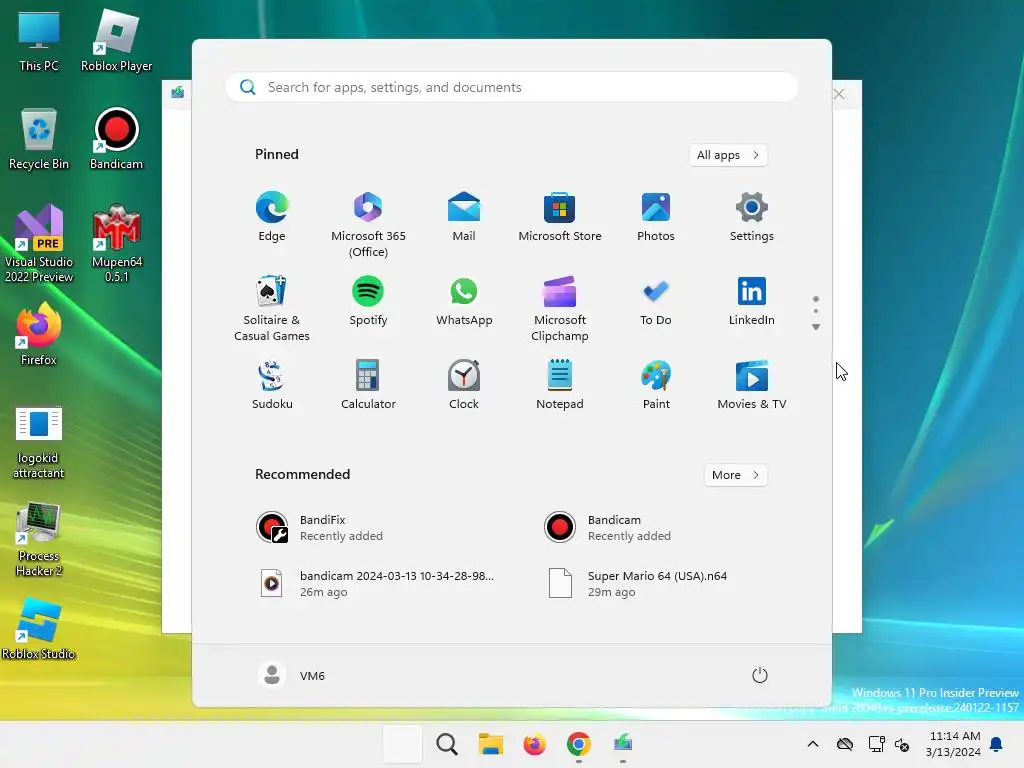
Task: Select Mupen64 0.5.1 desktop shortcut
Action: coord(116,244)
